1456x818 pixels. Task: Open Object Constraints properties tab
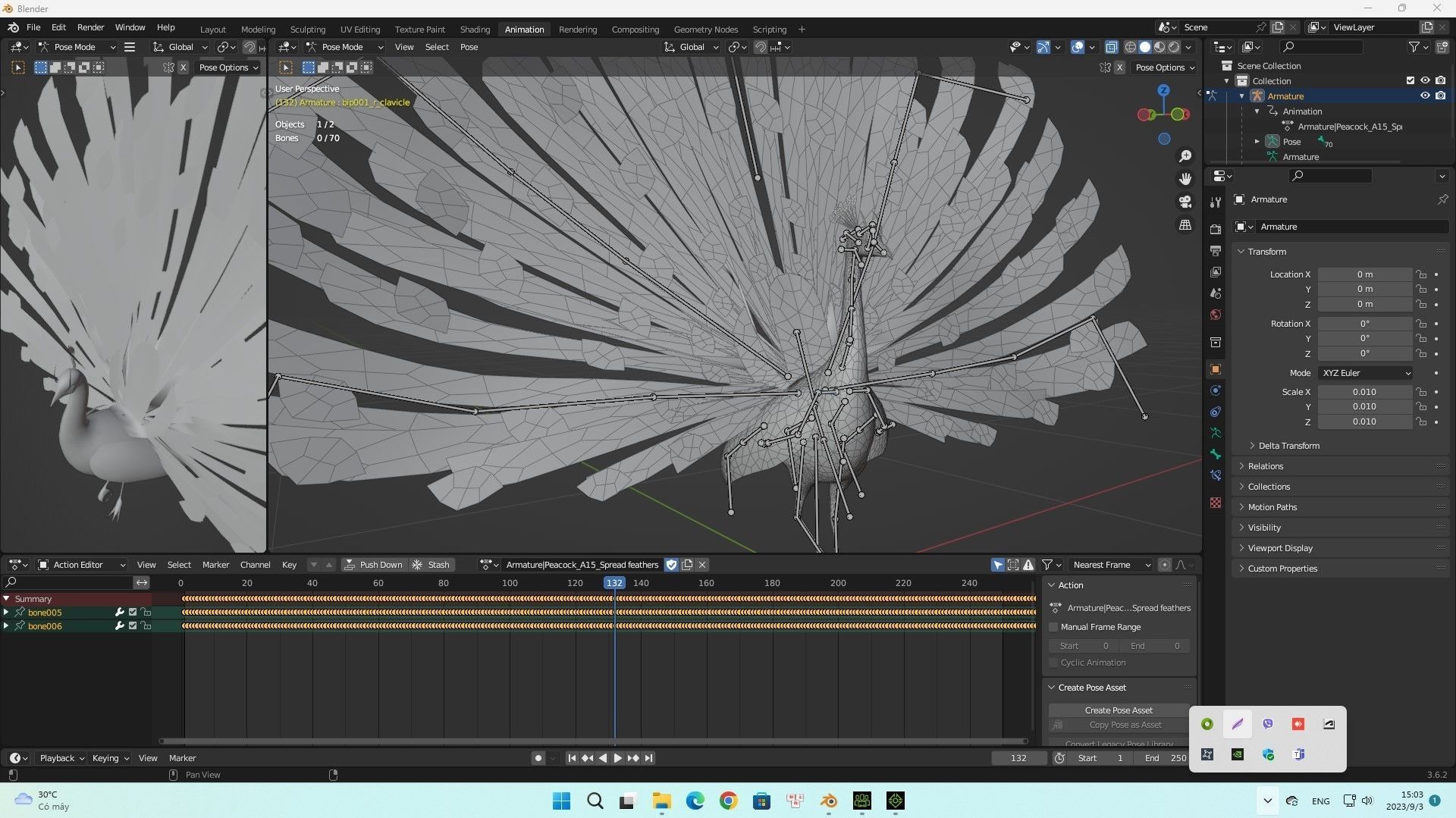(x=1216, y=412)
